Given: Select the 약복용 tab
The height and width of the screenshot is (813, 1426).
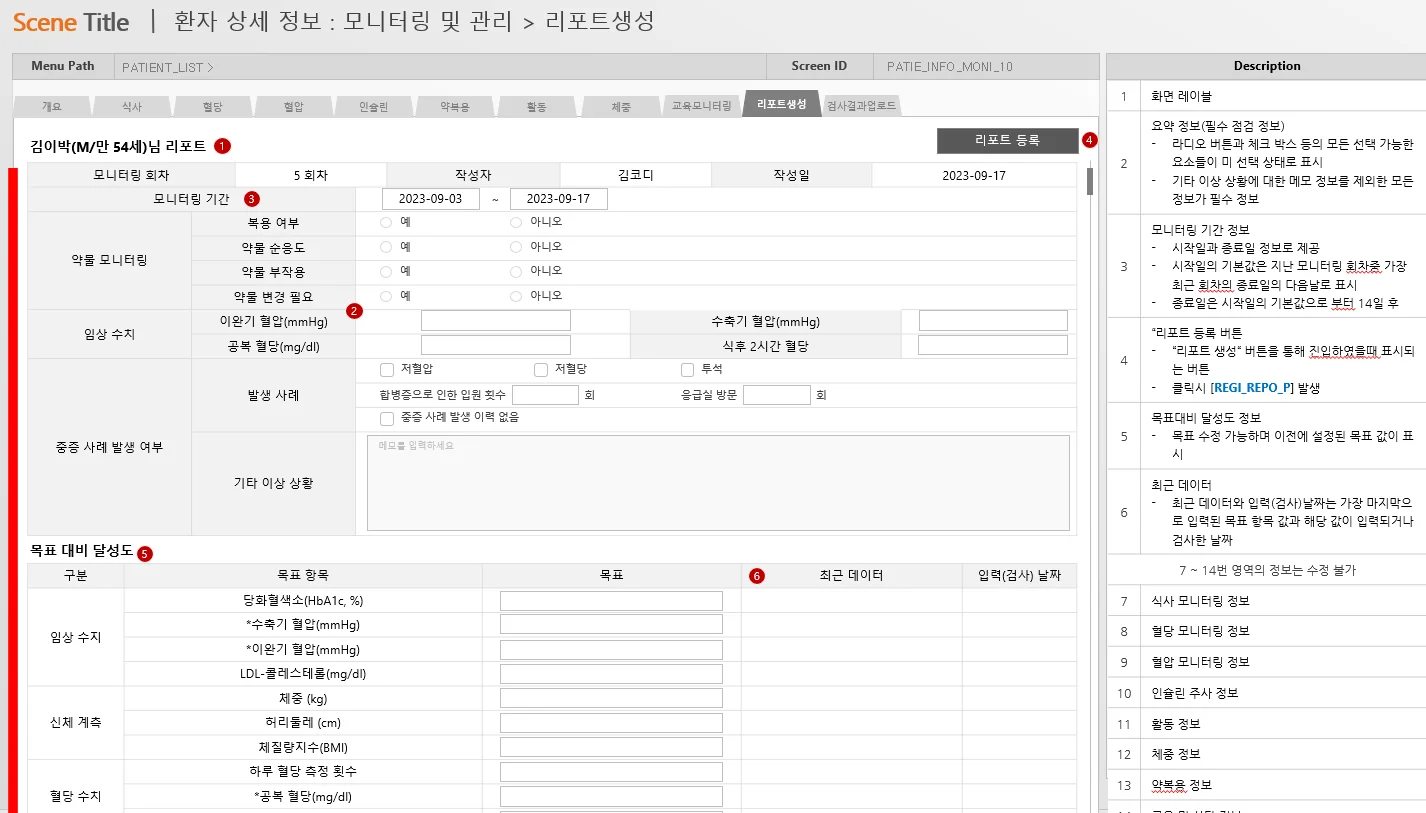Looking at the screenshot, I should tap(456, 105).
